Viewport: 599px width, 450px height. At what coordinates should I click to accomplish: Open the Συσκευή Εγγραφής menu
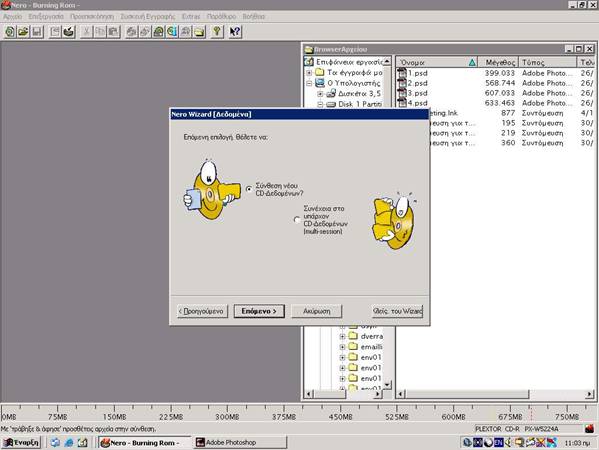click(x=147, y=16)
